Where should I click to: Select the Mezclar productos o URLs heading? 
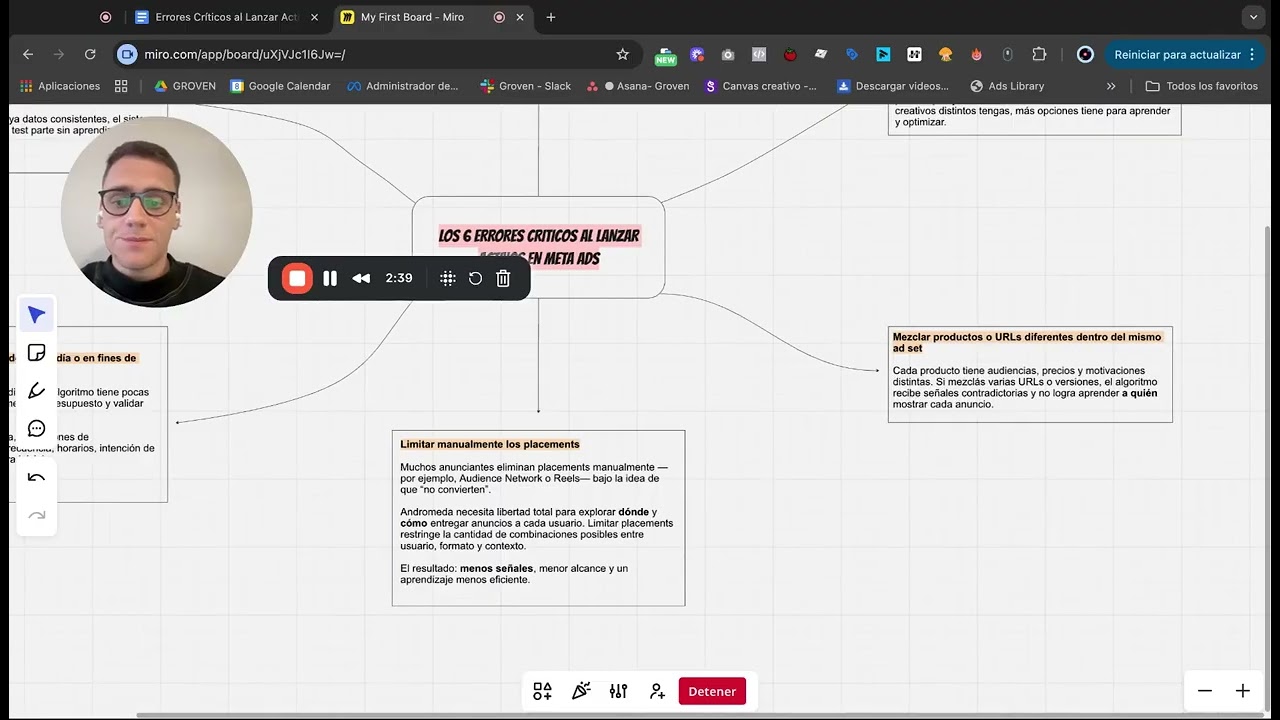pos(1027,342)
